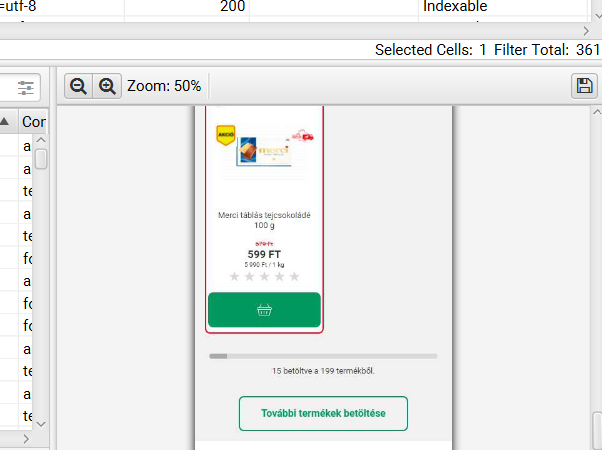
Task: Save the rendered page screenshot
Action: click(x=584, y=86)
